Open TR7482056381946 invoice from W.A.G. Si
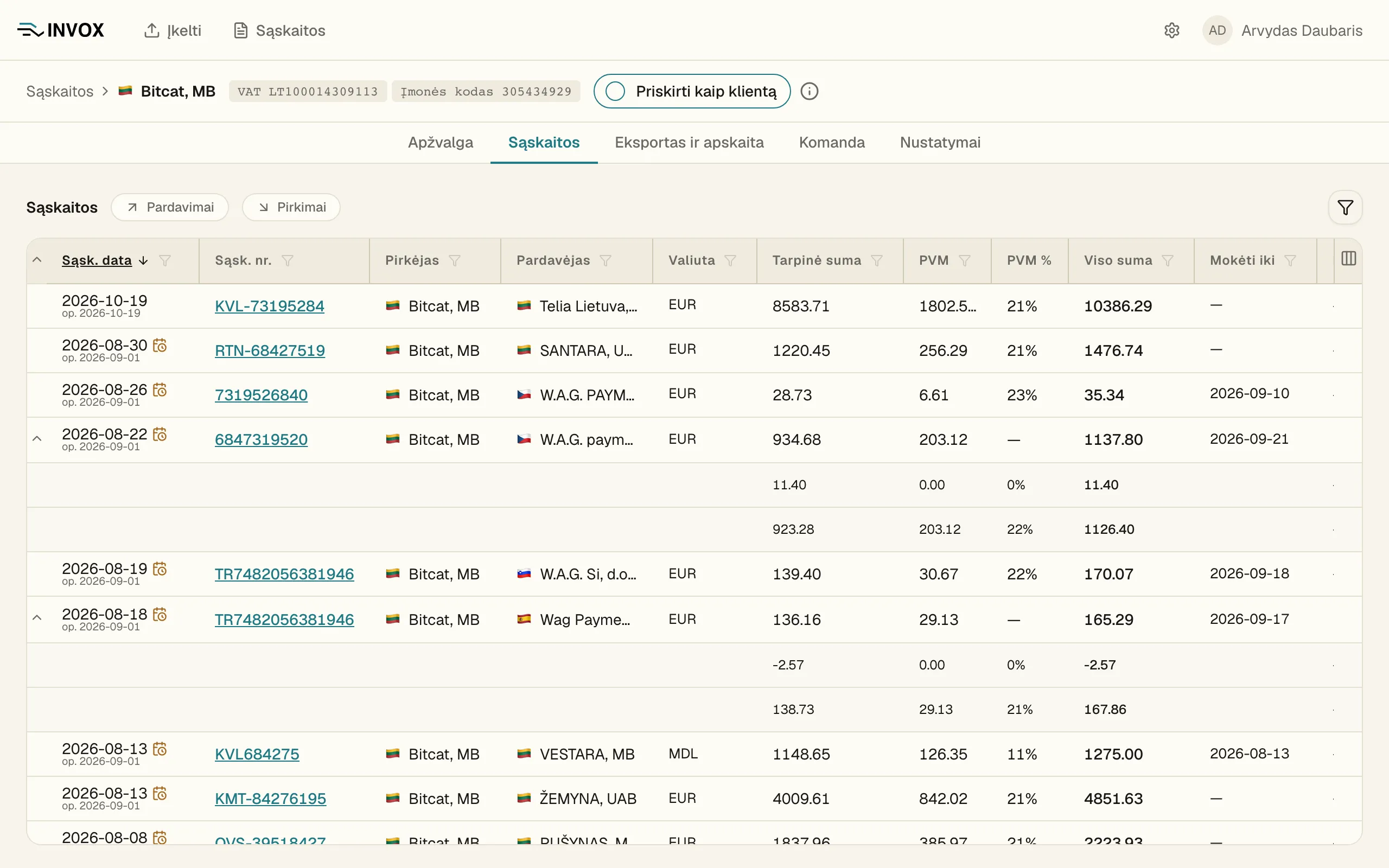The width and height of the screenshot is (1389, 868). click(284, 574)
